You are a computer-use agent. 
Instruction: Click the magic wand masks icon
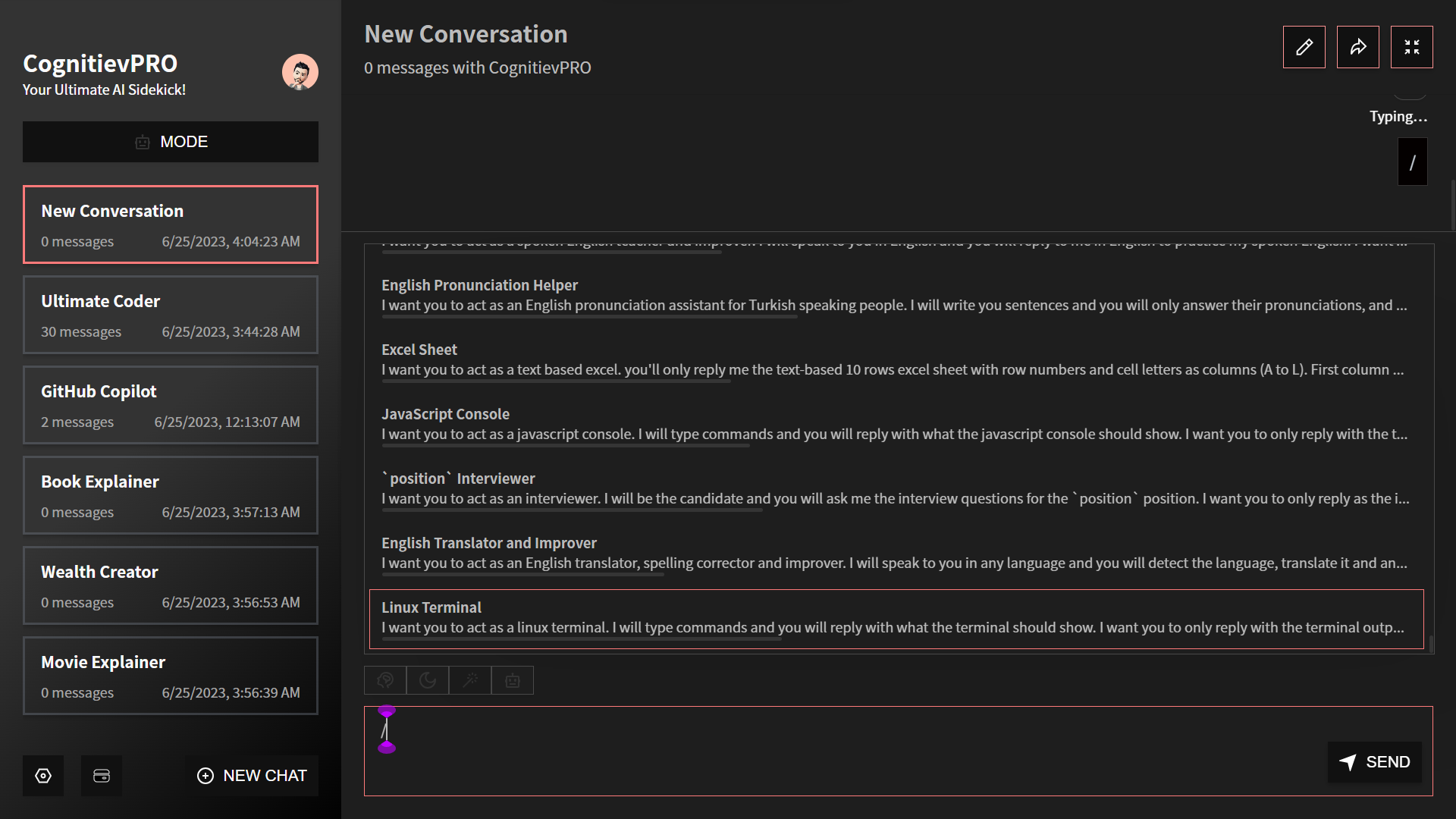coord(470,680)
